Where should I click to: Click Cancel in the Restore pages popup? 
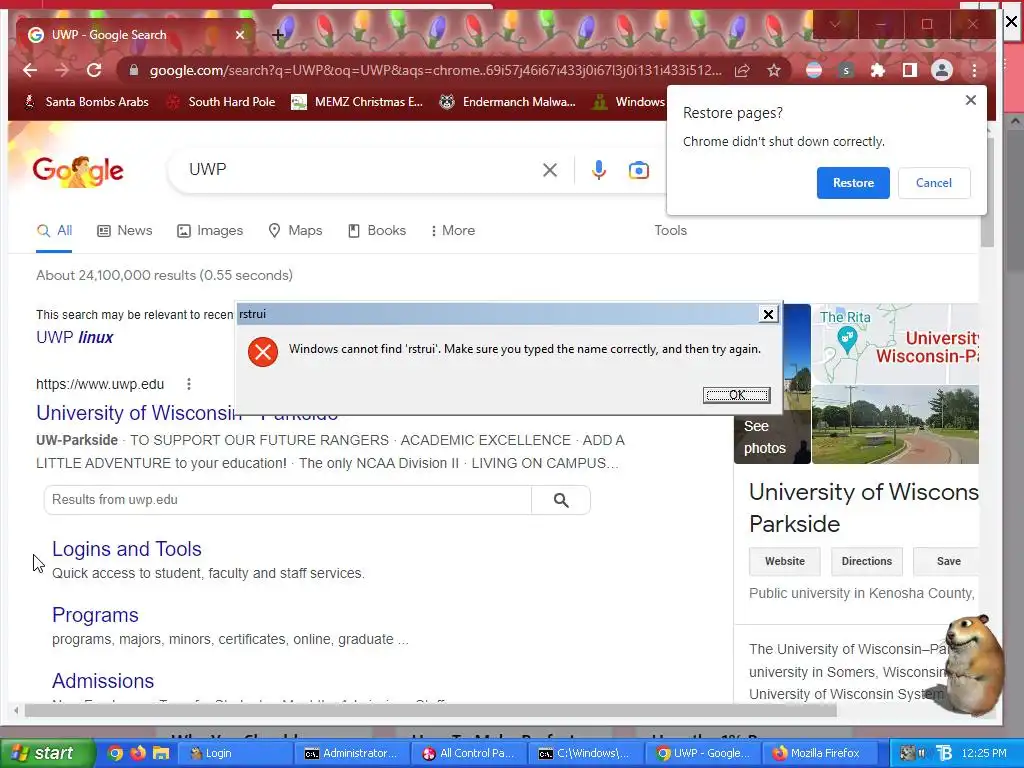click(x=934, y=183)
